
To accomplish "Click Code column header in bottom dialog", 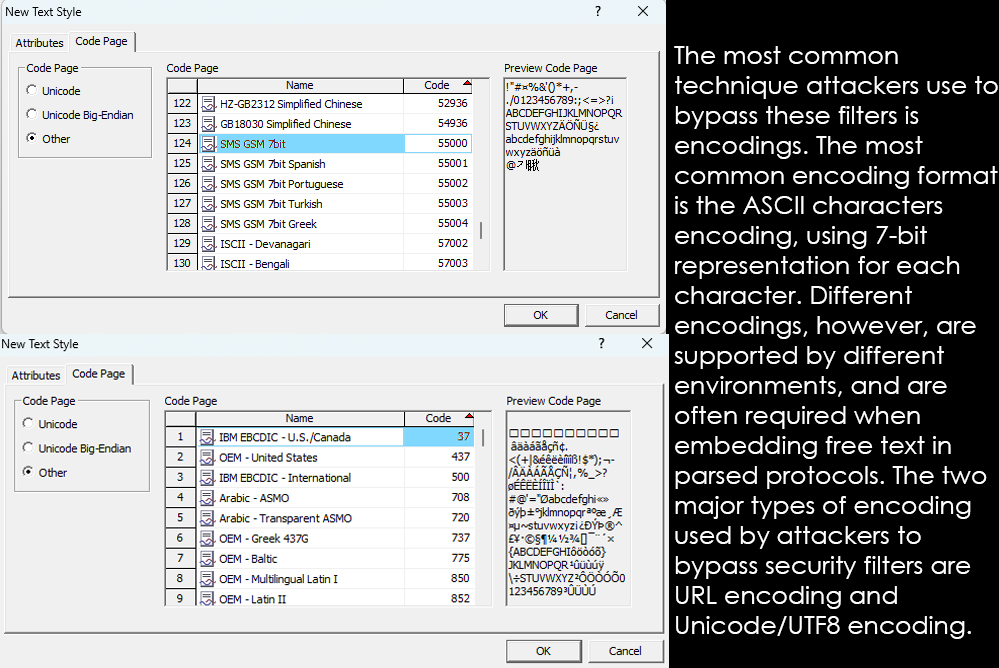I will coord(439,419).
